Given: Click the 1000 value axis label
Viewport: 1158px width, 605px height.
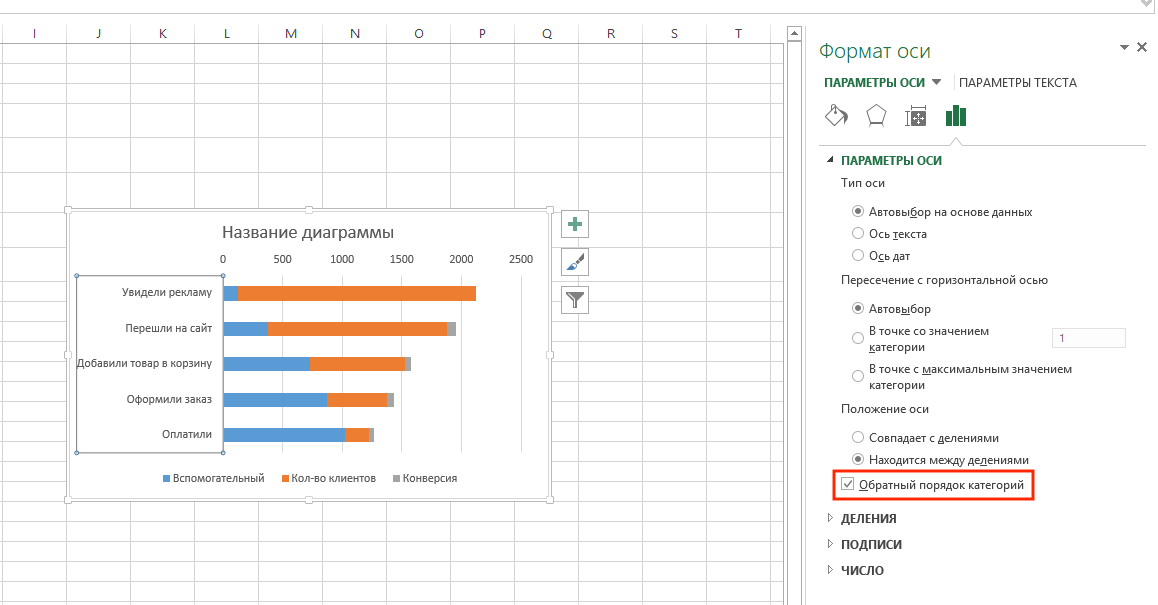Looking at the screenshot, I should (342, 259).
